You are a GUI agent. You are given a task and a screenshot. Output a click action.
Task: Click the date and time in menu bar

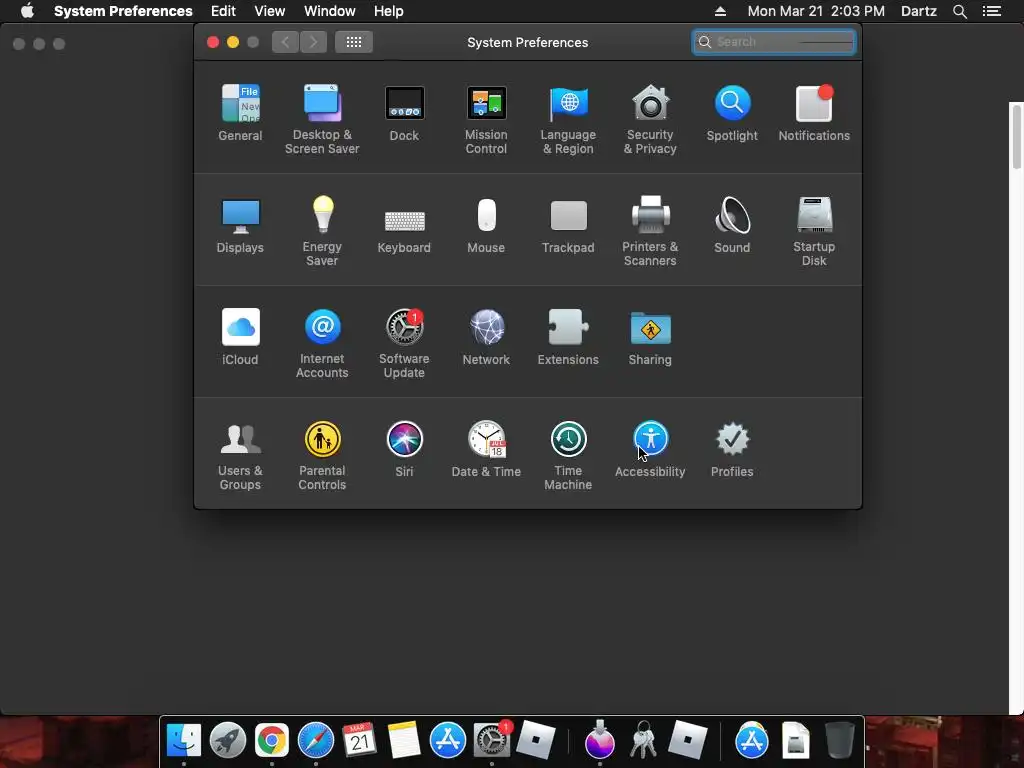coord(816,11)
